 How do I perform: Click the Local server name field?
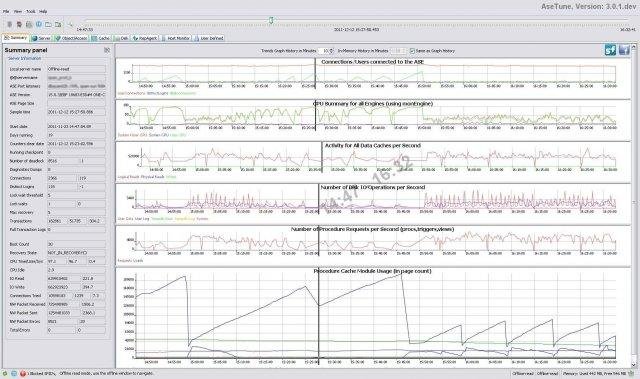pos(76,69)
